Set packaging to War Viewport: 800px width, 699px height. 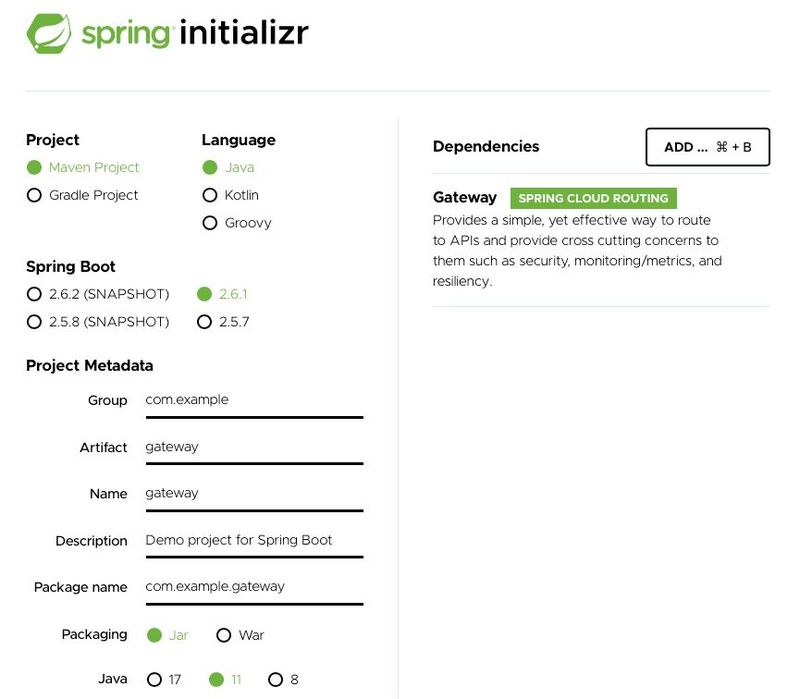[224, 635]
